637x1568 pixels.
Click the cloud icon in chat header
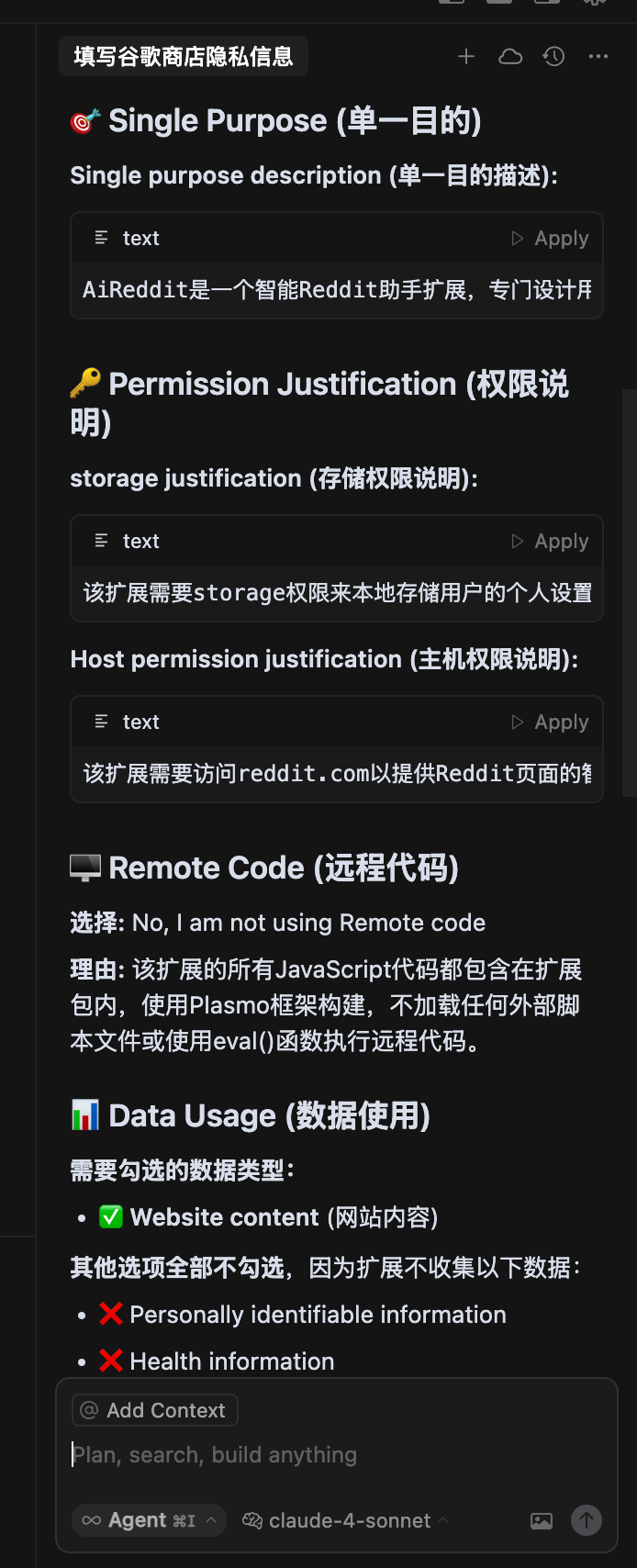click(510, 57)
